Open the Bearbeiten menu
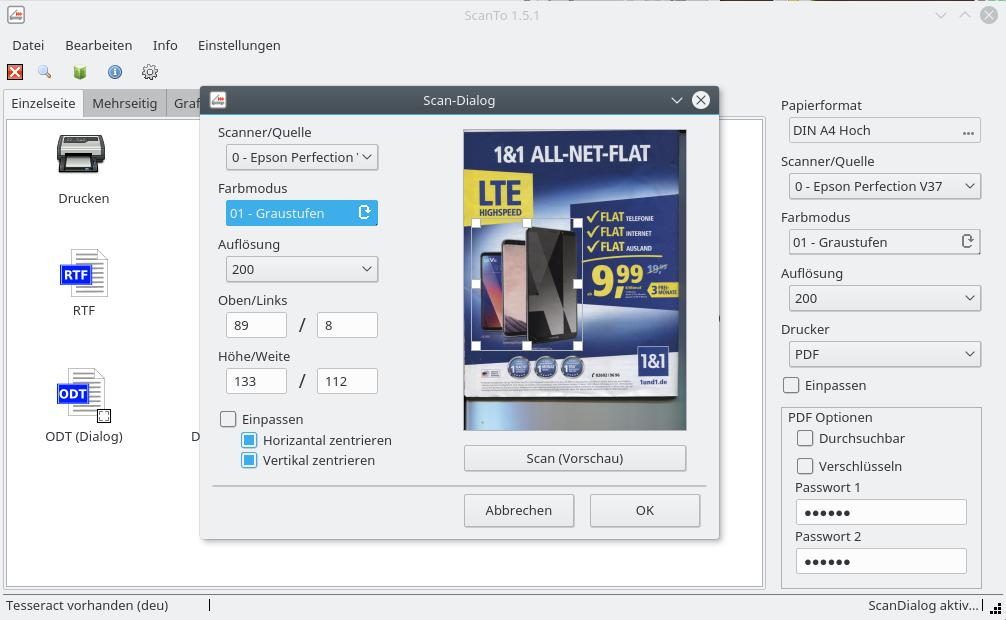Viewport: 1006px width, 620px height. [99, 45]
